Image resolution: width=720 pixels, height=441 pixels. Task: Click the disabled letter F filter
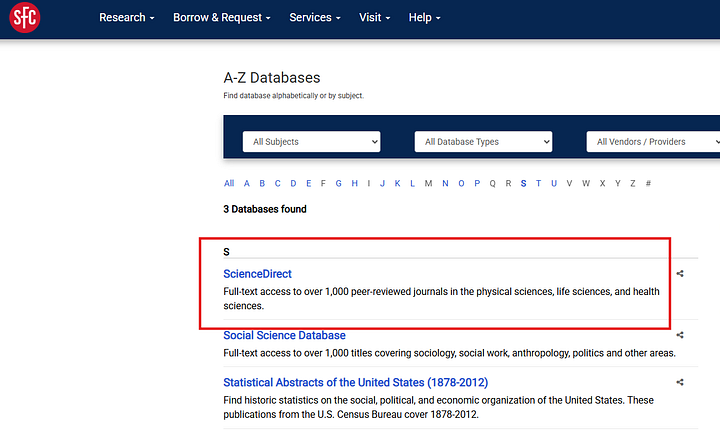point(323,183)
